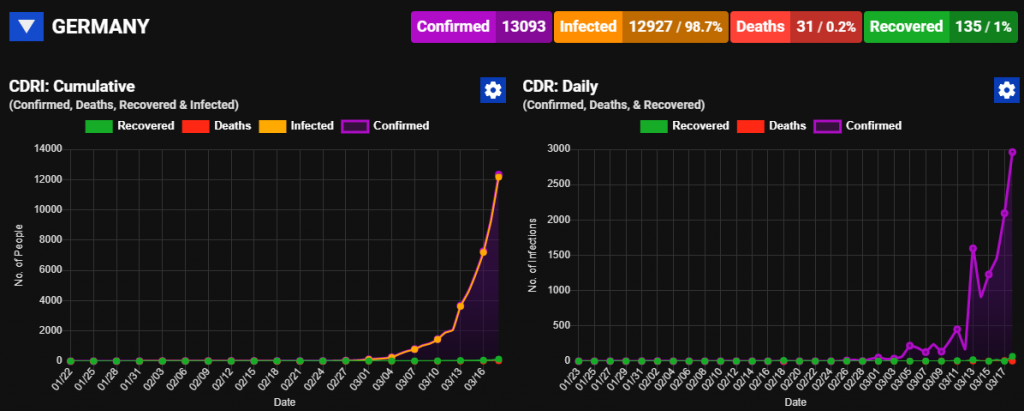Select the last purple point on Daily chart
The height and width of the screenshot is (411, 1024).
(x=1012, y=152)
